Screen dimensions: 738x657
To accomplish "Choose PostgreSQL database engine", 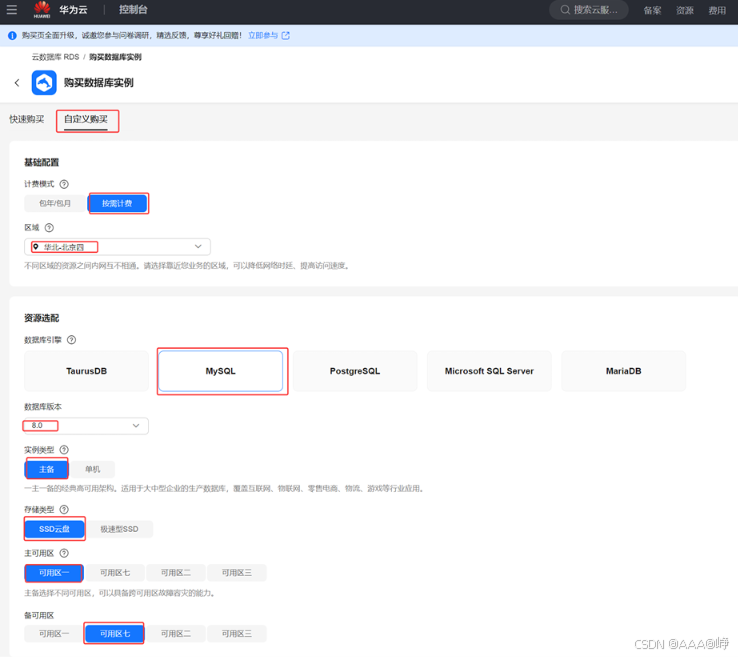I will point(355,371).
